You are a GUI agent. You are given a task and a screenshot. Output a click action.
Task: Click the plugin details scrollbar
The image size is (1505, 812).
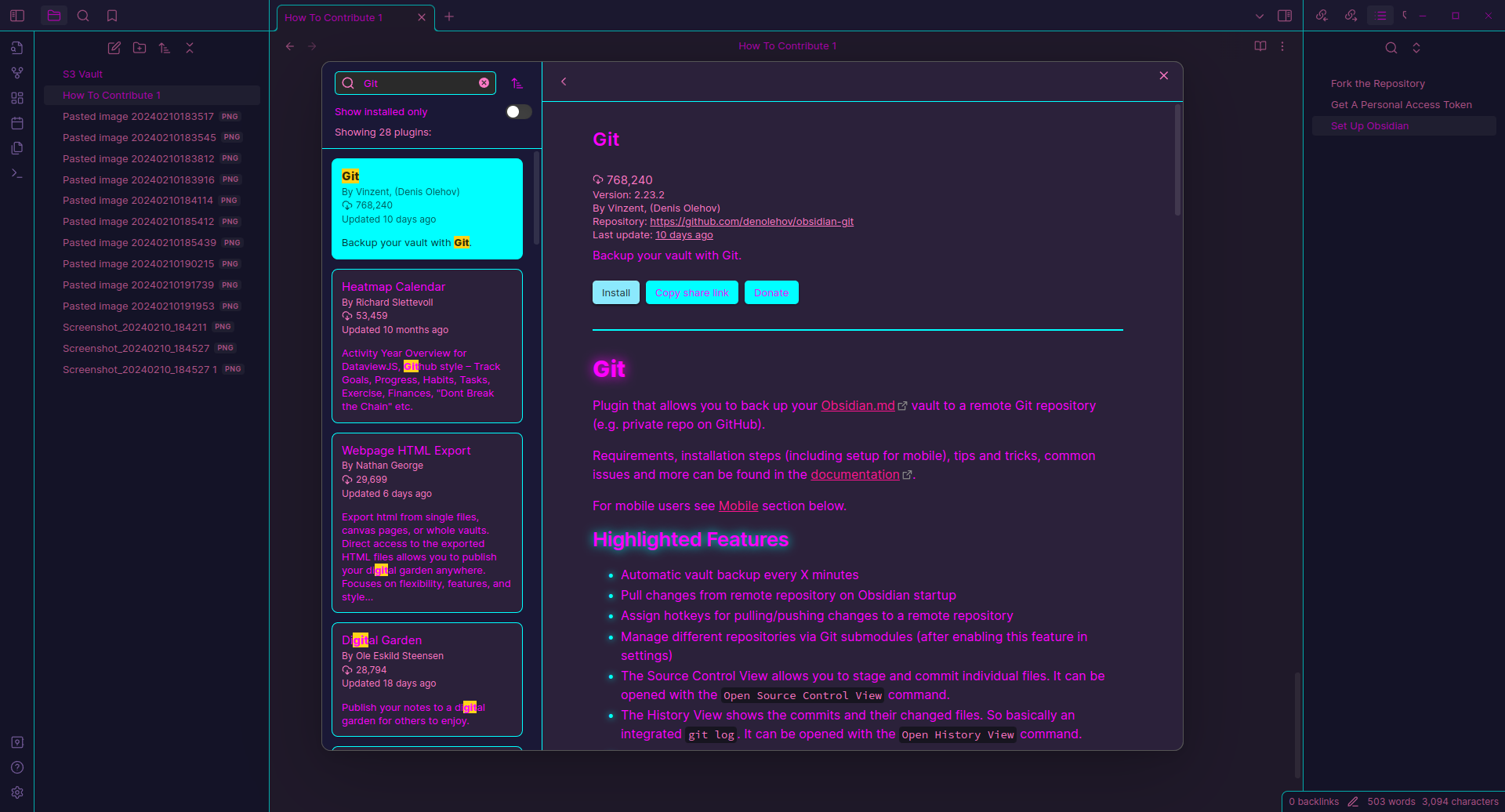pos(1177,159)
